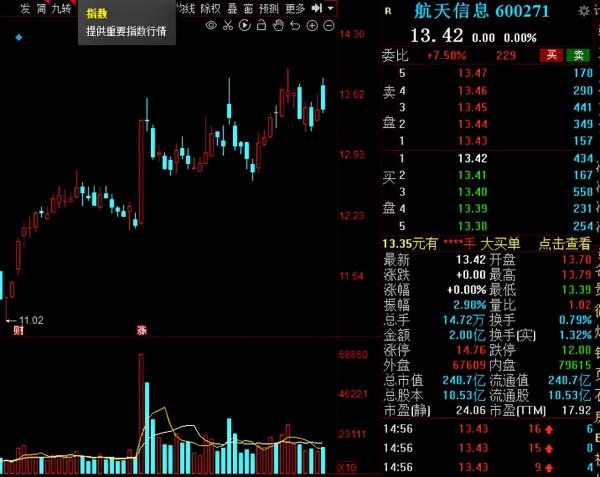Click the arrow-to-bar collapse icon in toolbar
The width and height of the screenshot is (600, 477).
point(316,8)
